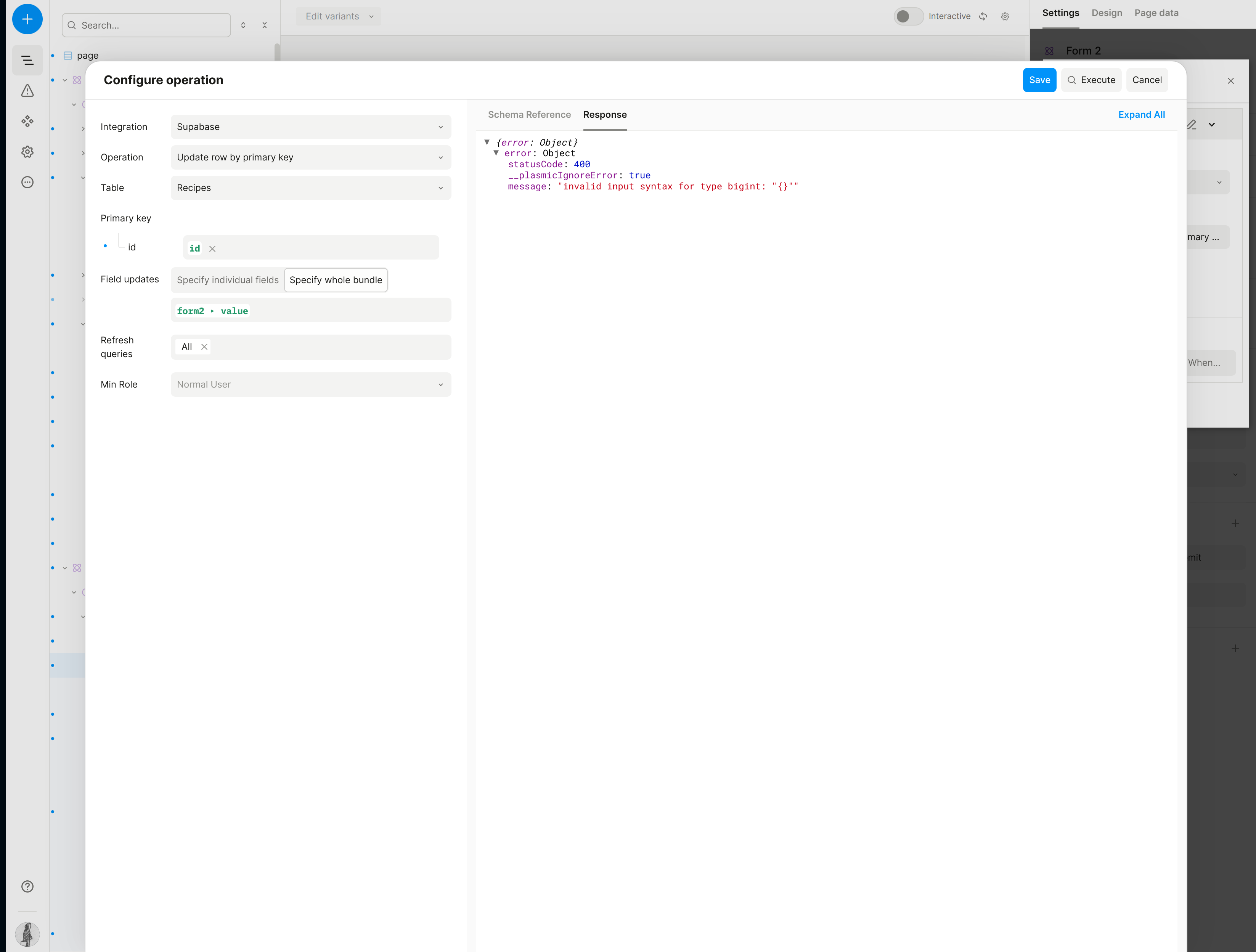Viewport: 1256px width, 952px height.
Task: Click the pencil edit icon in right panel
Action: tap(1192, 124)
